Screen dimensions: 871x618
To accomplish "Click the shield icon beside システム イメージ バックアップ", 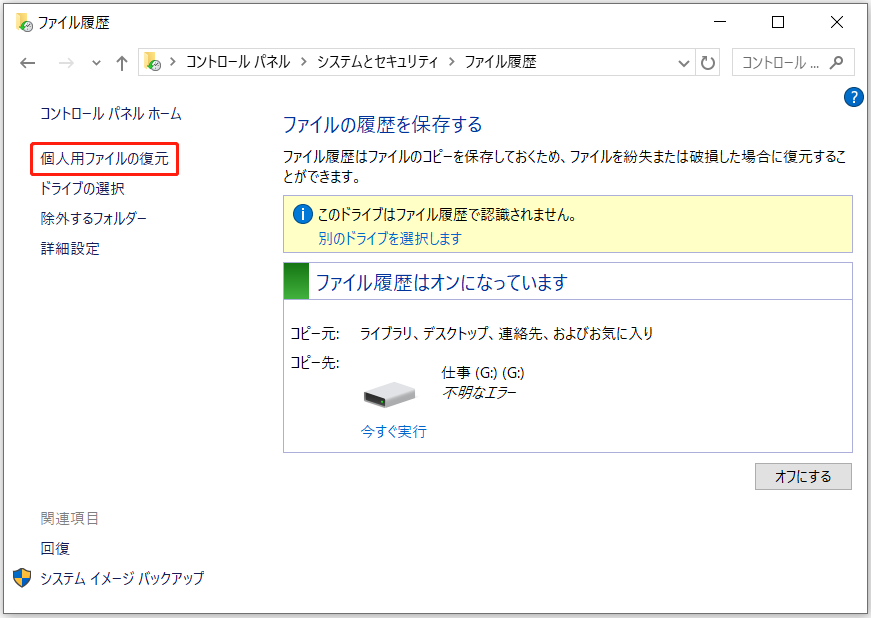I will click(22, 578).
